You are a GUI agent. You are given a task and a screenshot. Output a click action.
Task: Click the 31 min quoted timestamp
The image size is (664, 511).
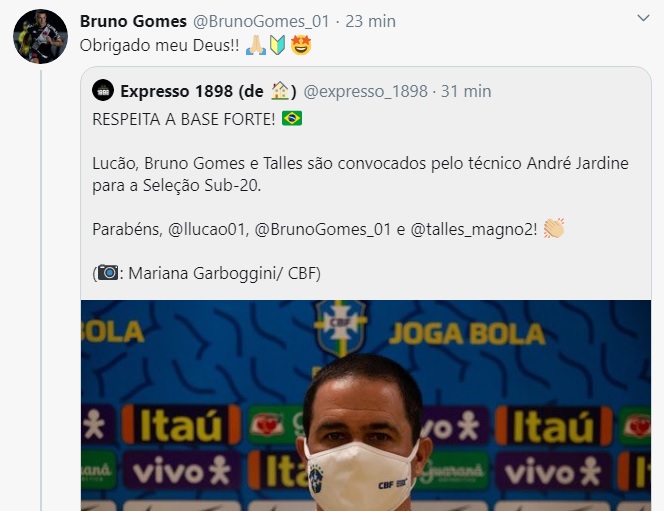pyautogui.click(x=466, y=91)
